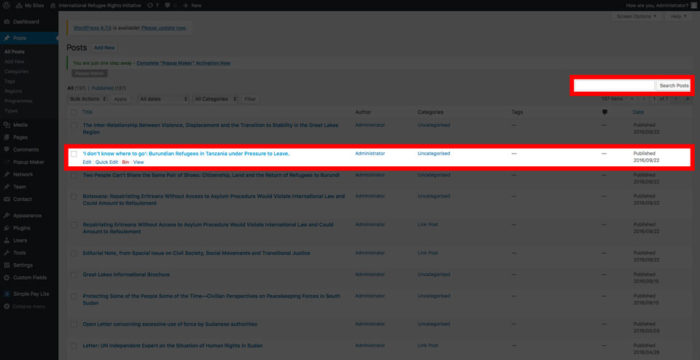Image resolution: width=700 pixels, height=360 pixels.
Task: Check the Great Lakes Informational Brochure post
Action: pos(74,275)
